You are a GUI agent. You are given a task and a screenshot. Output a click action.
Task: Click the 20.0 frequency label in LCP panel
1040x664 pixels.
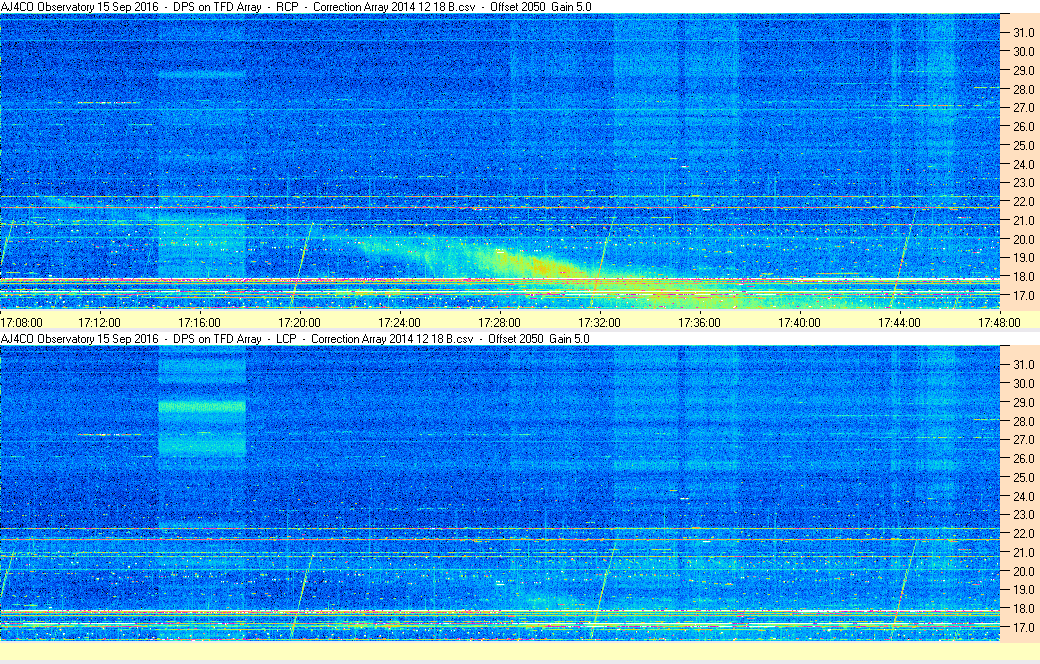coord(1023,571)
